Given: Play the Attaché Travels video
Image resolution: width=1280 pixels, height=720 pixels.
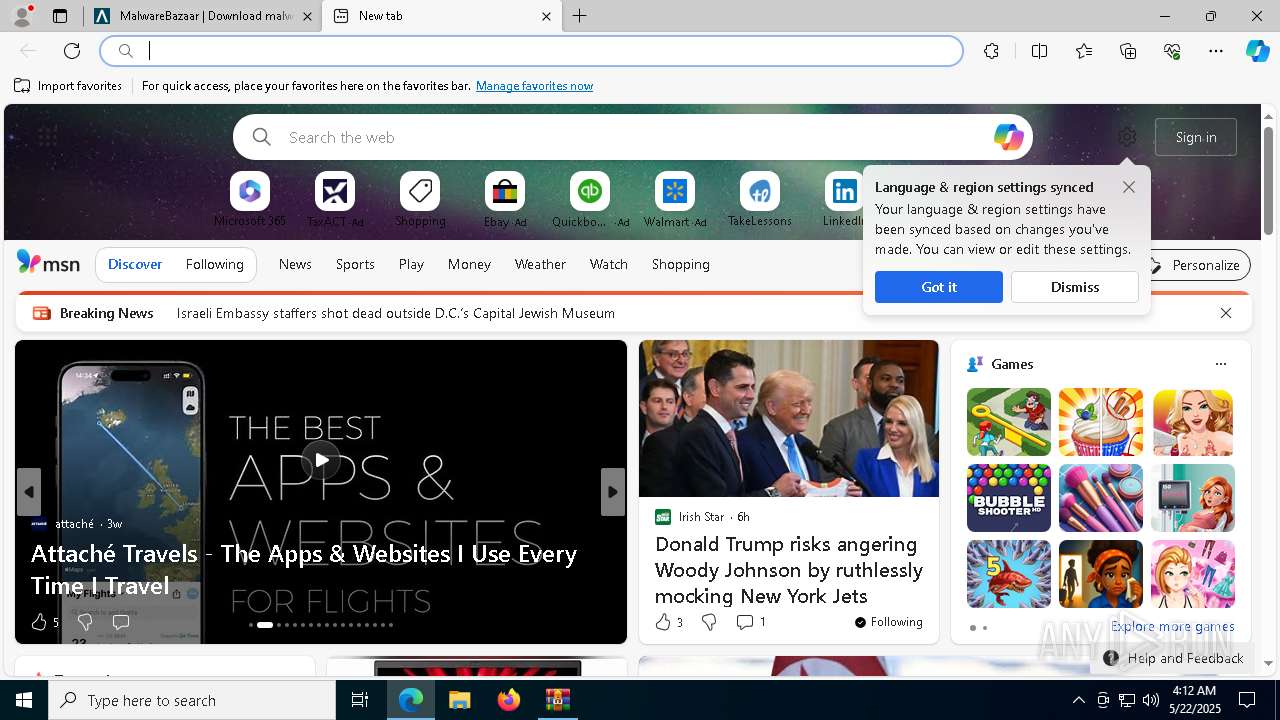Looking at the screenshot, I should (321, 460).
